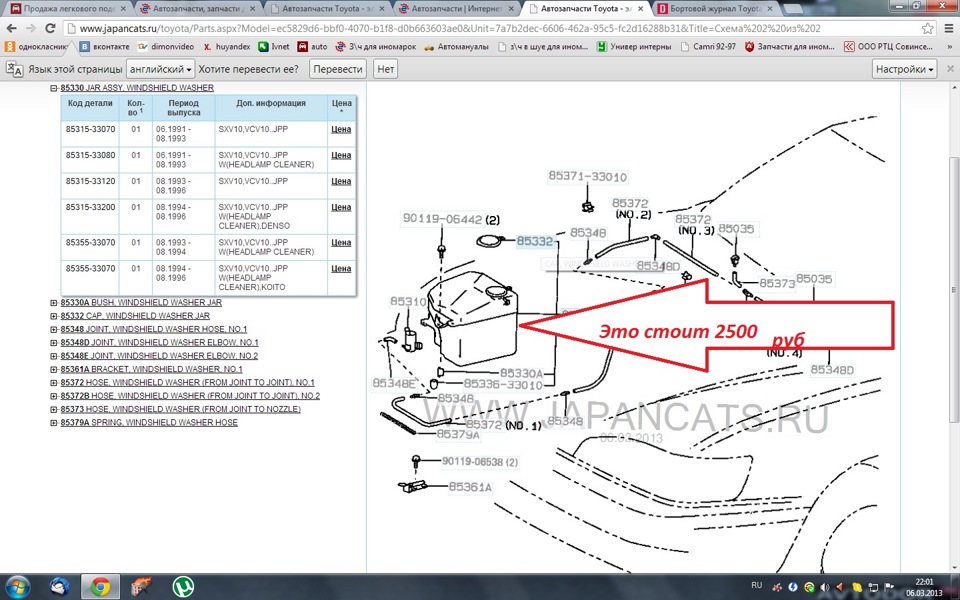Expand 85330A BUSH, WINDSHIELD WASHER JAR
The image size is (960, 600).
click(x=54, y=302)
